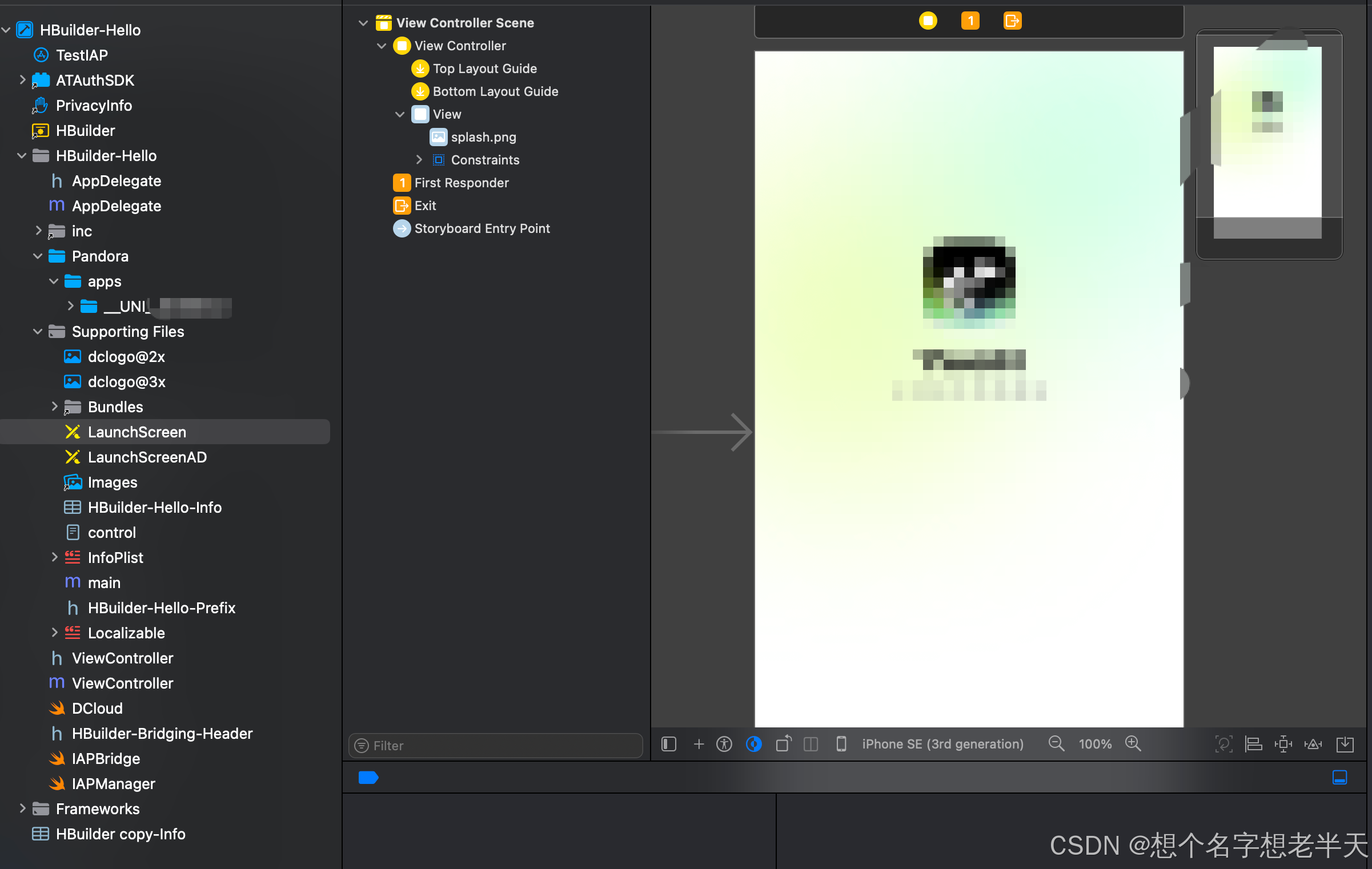Expand the Constraints item in outline
The height and width of the screenshot is (869, 1372).
tap(419, 160)
